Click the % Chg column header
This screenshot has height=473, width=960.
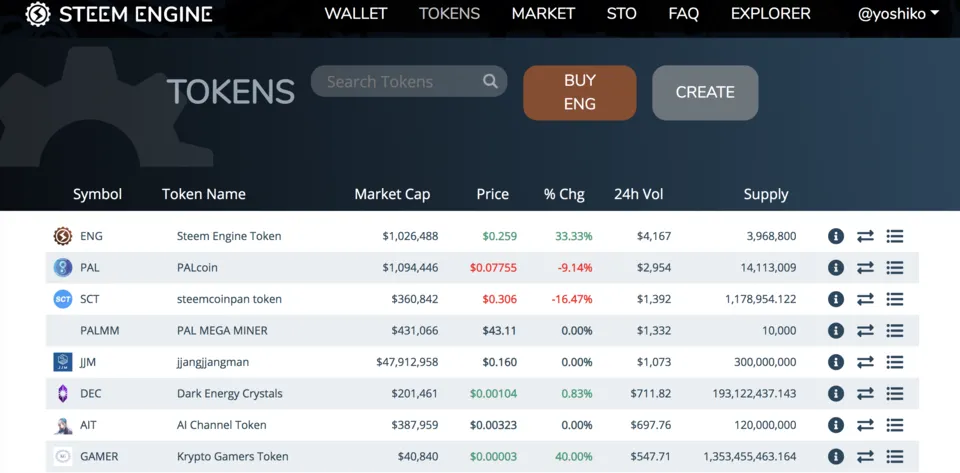tap(564, 195)
